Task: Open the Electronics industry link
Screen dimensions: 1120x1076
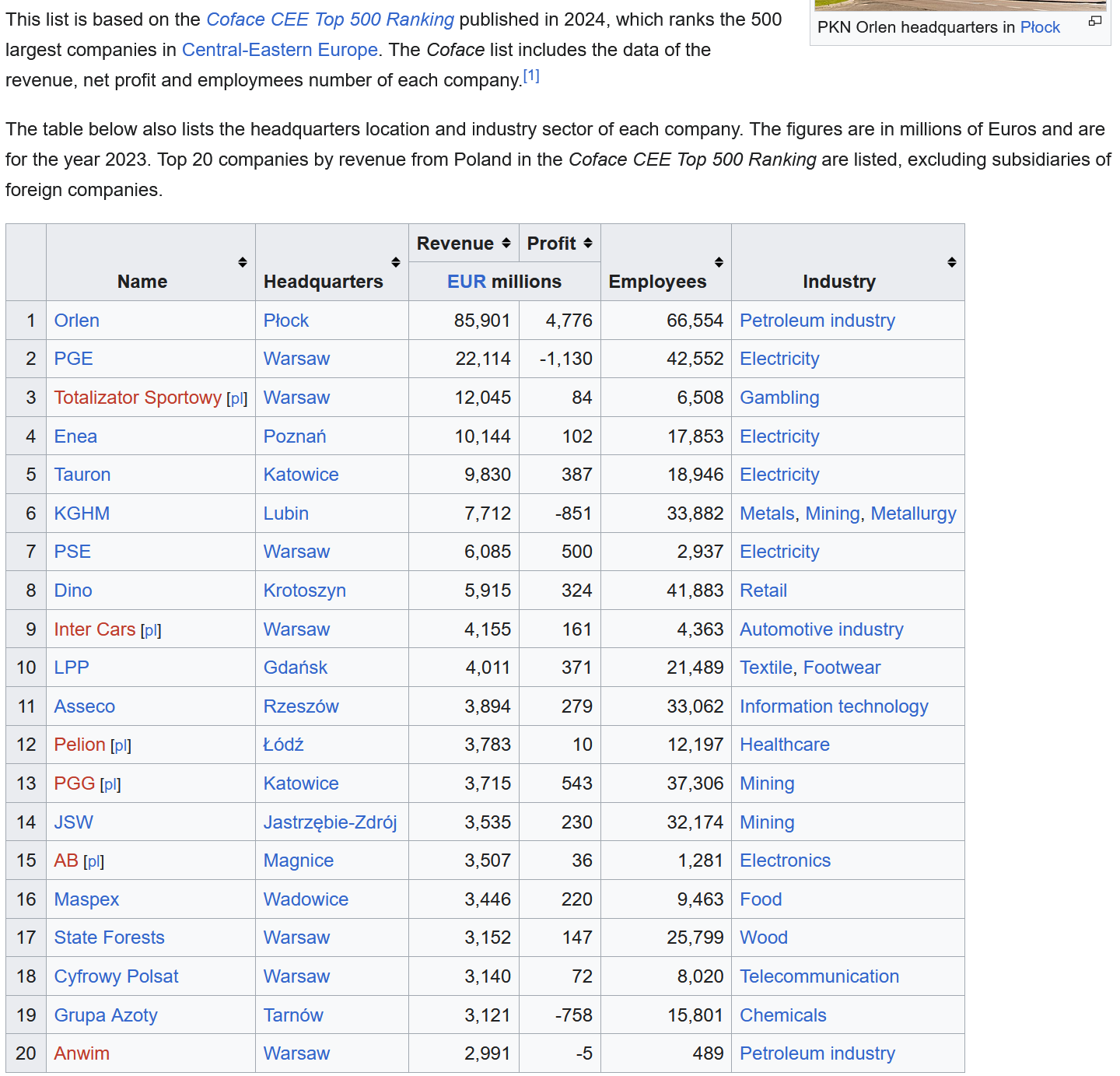Action: (785, 860)
